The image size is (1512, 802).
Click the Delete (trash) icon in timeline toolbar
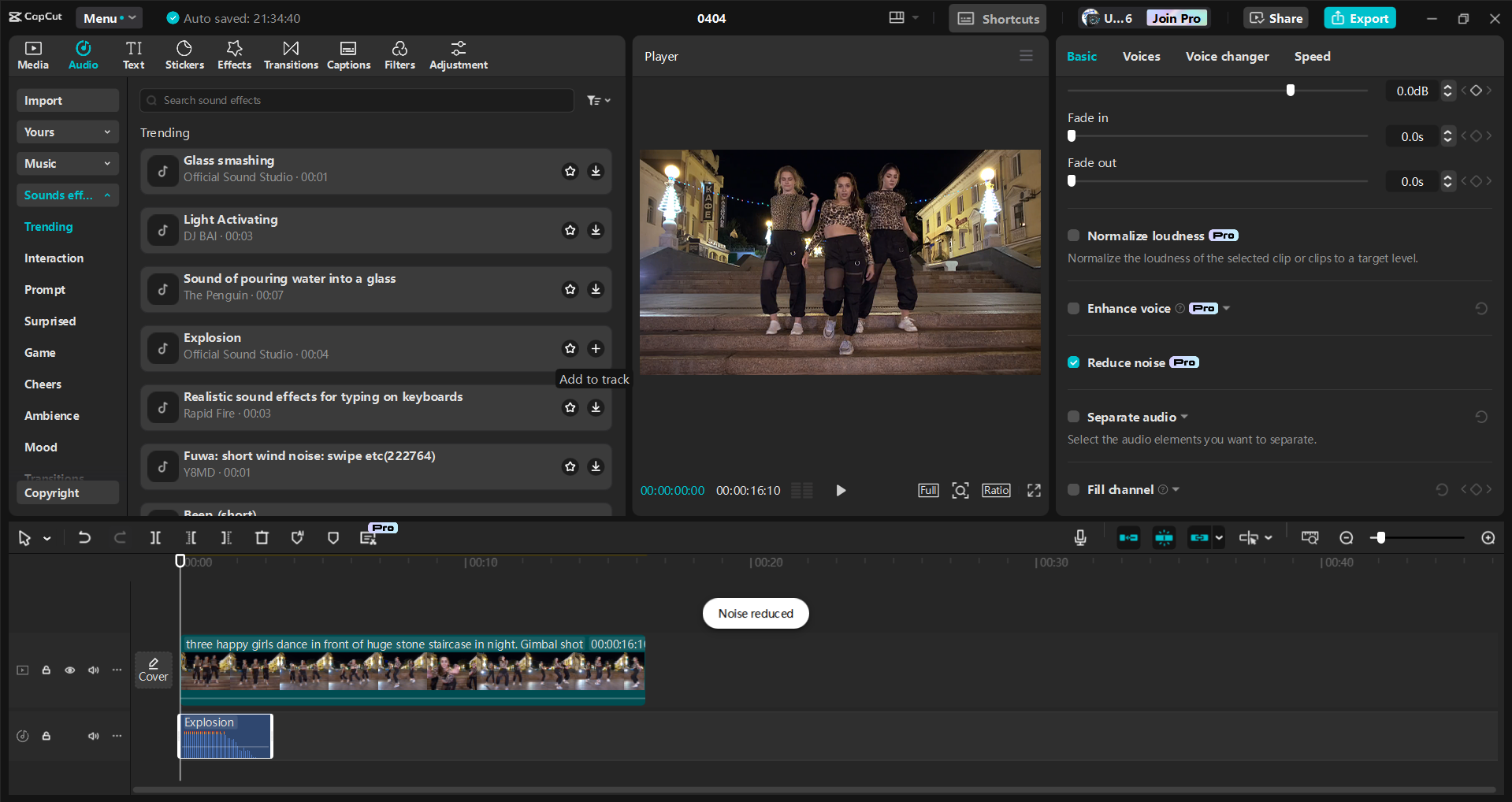[262, 537]
